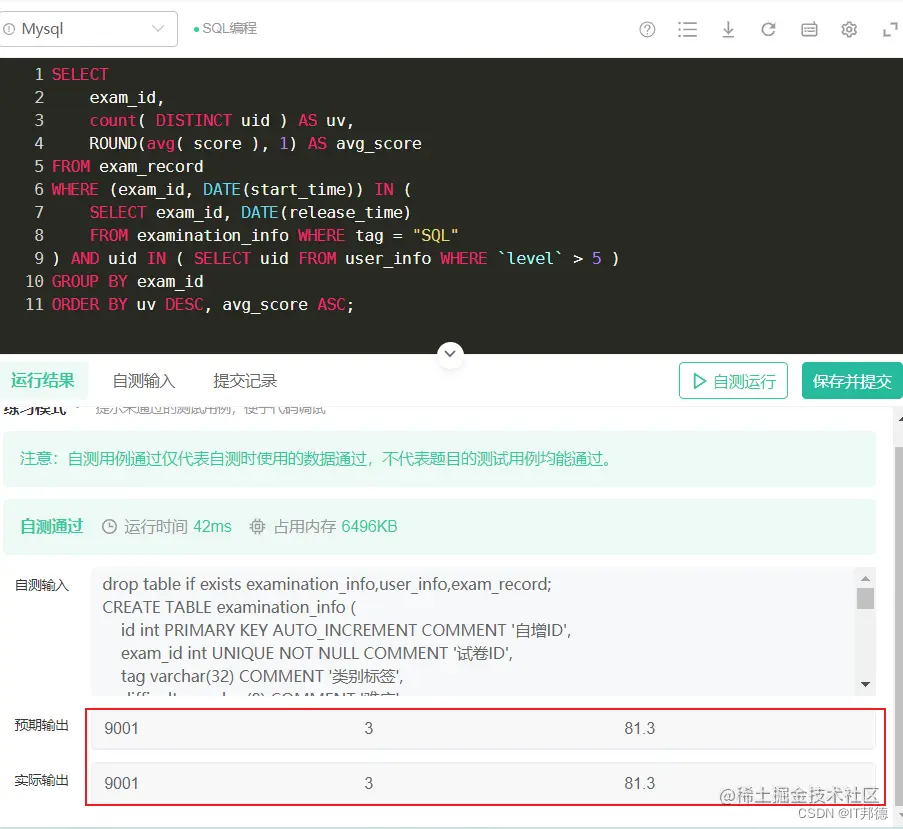Switch to the 运行结果 tab
The height and width of the screenshot is (829, 903).
click(x=43, y=381)
